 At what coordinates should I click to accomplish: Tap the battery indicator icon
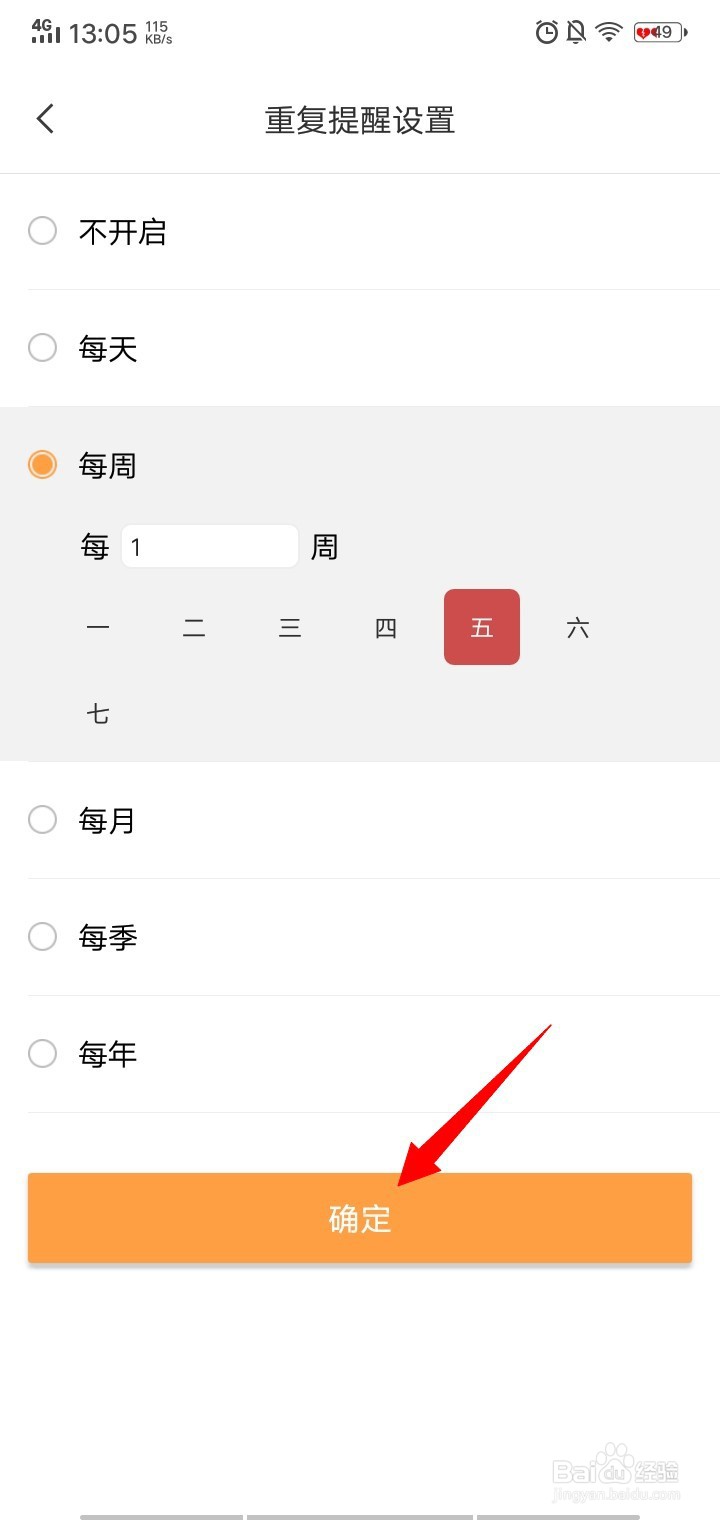[x=660, y=33]
